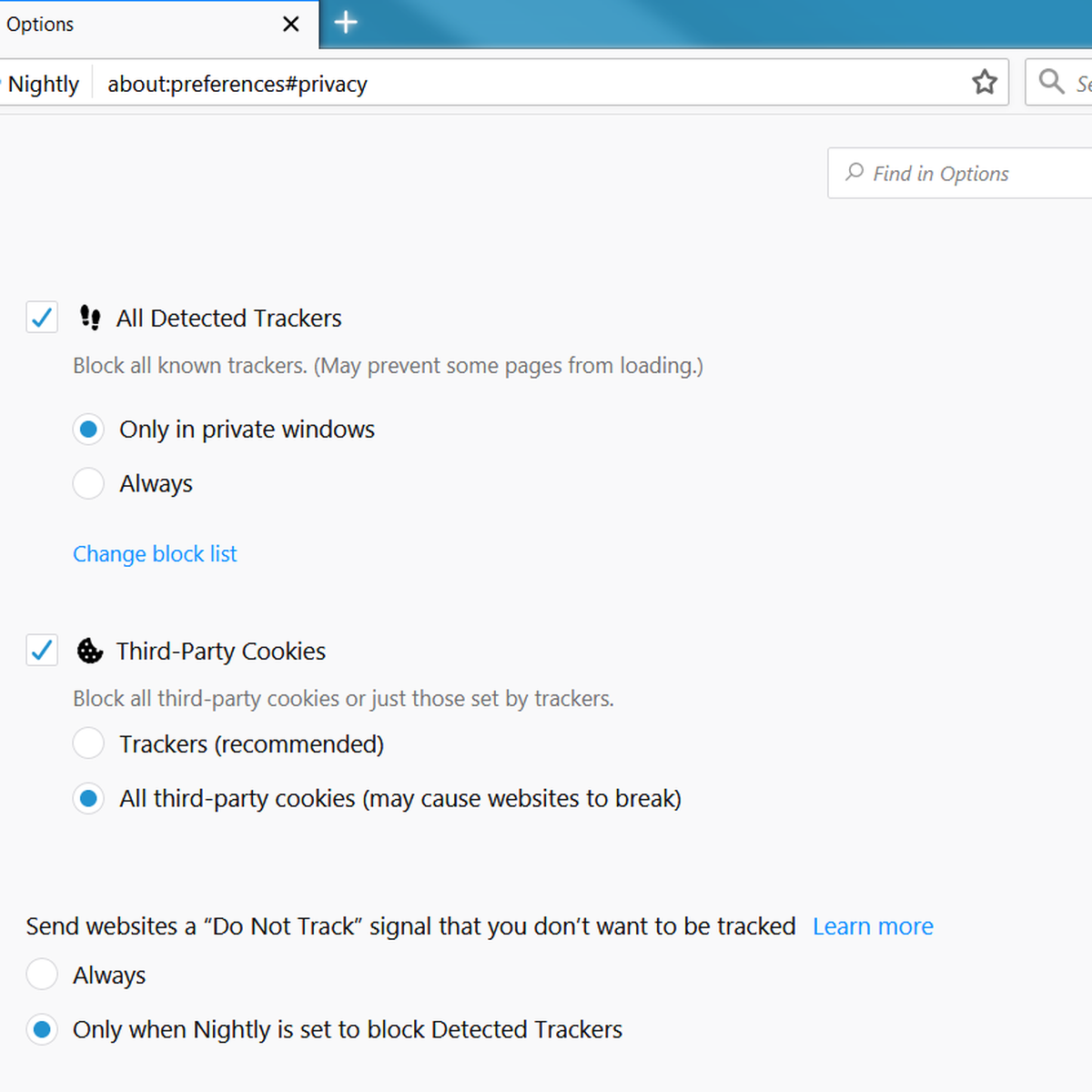Click the All Detected Trackers heading
This screenshot has width=1092, height=1092.
tap(228, 318)
